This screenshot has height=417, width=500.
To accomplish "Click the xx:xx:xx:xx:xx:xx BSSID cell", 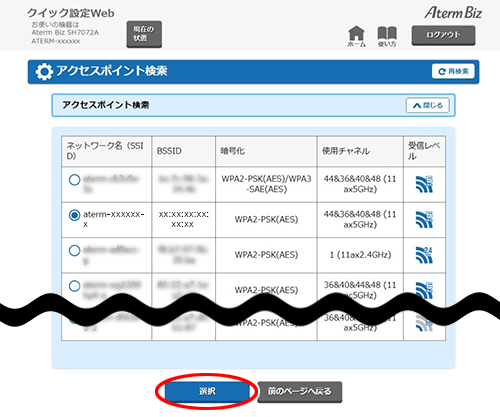I will [183, 219].
